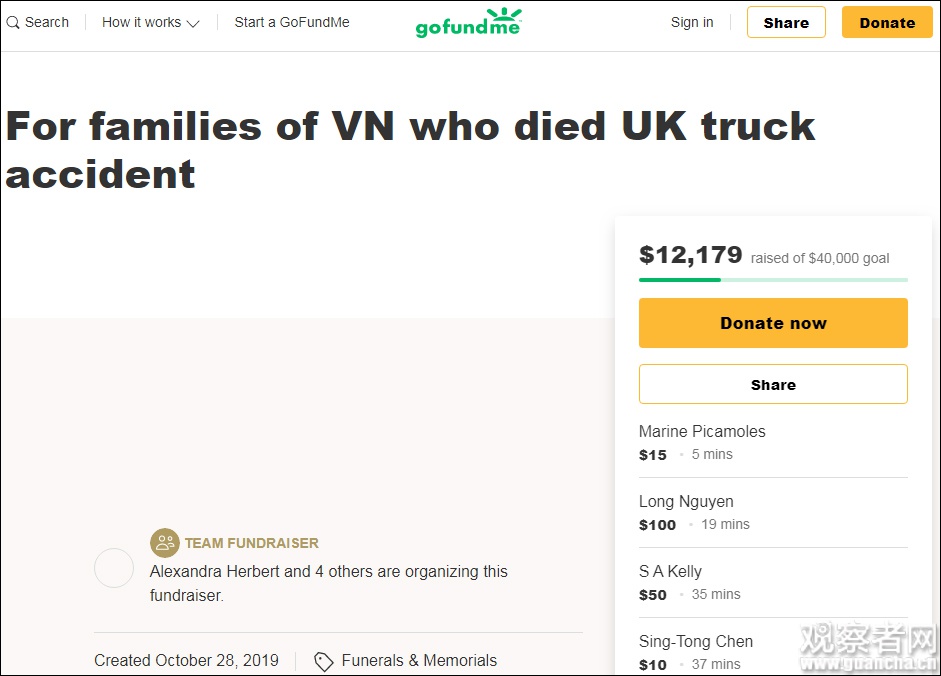Click the Share button in donation panel

coord(773,384)
